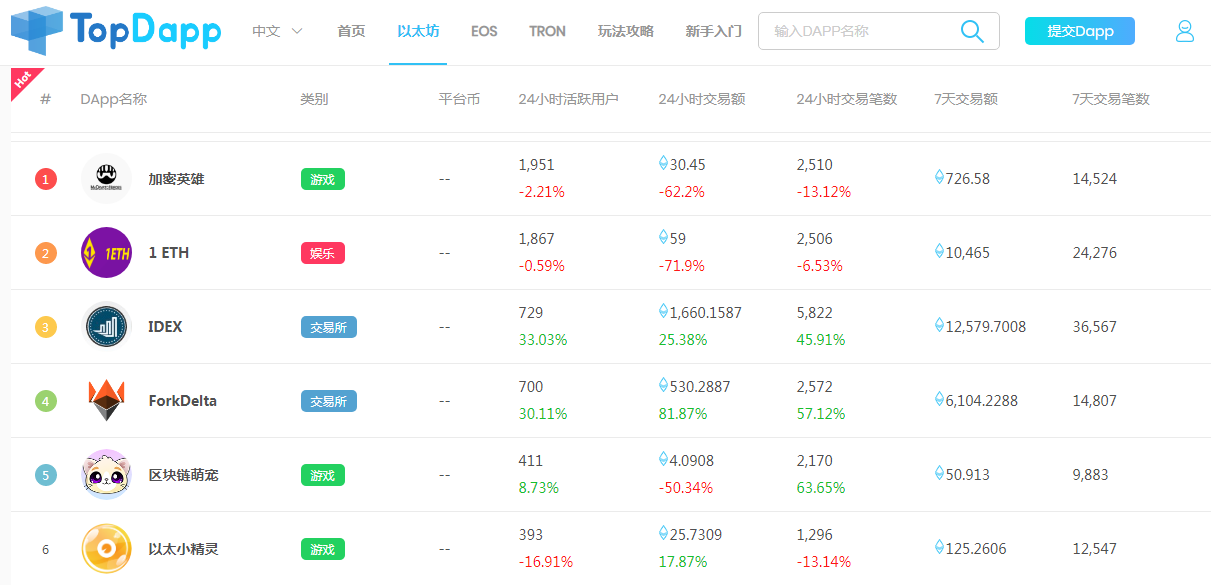The image size is (1211, 585).
Task: Click the -71.9% change value
Action: 681,266
